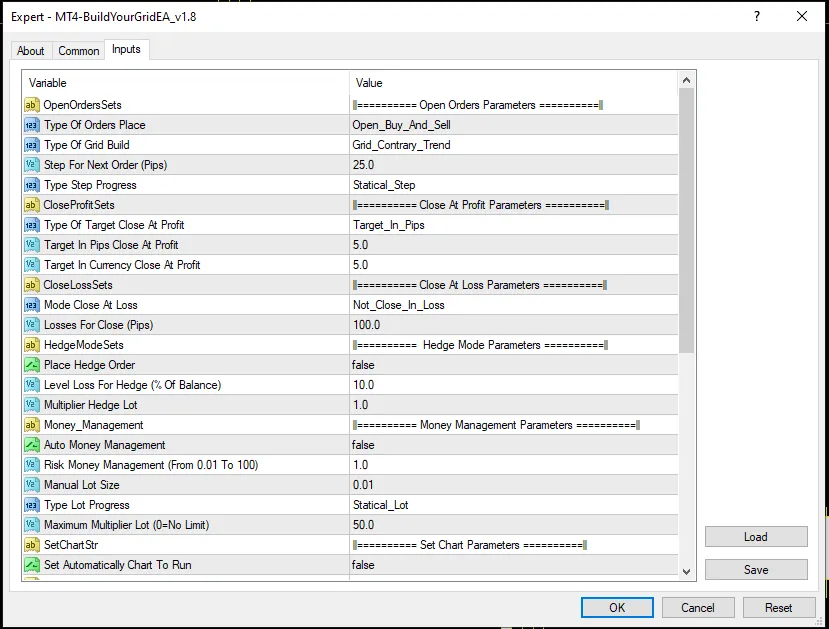Viewport: 829px width, 629px height.
Task: Toggle Set Automatically Chart To Run value
Action: pyautogui.click(x=363, y=565)
